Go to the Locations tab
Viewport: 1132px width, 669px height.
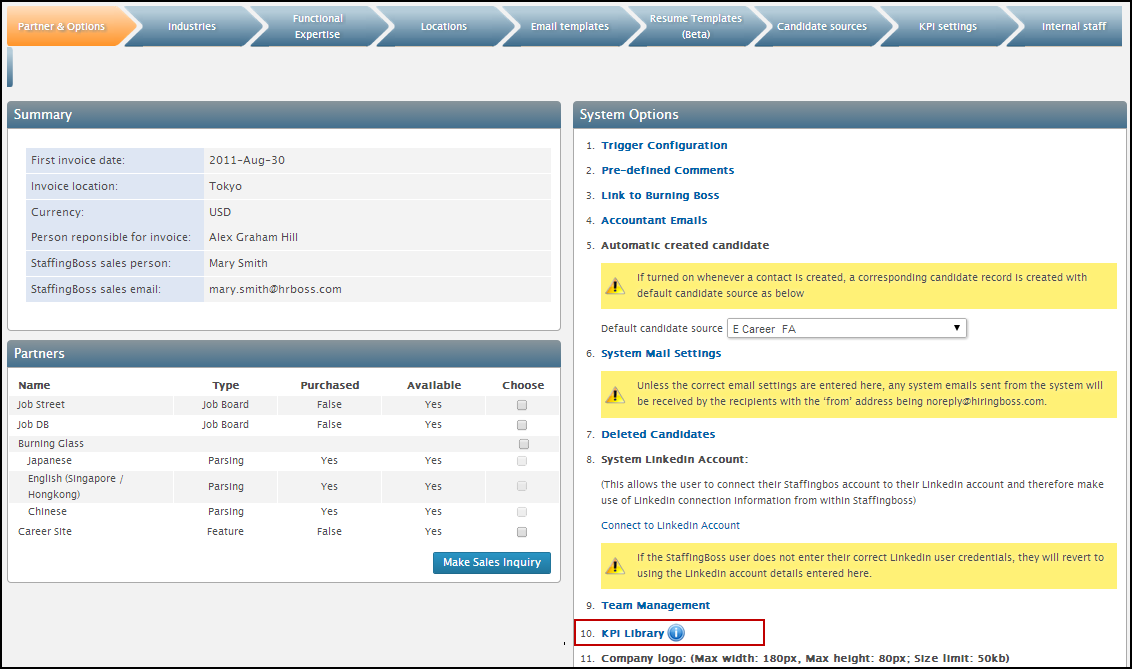coord(444,26)
